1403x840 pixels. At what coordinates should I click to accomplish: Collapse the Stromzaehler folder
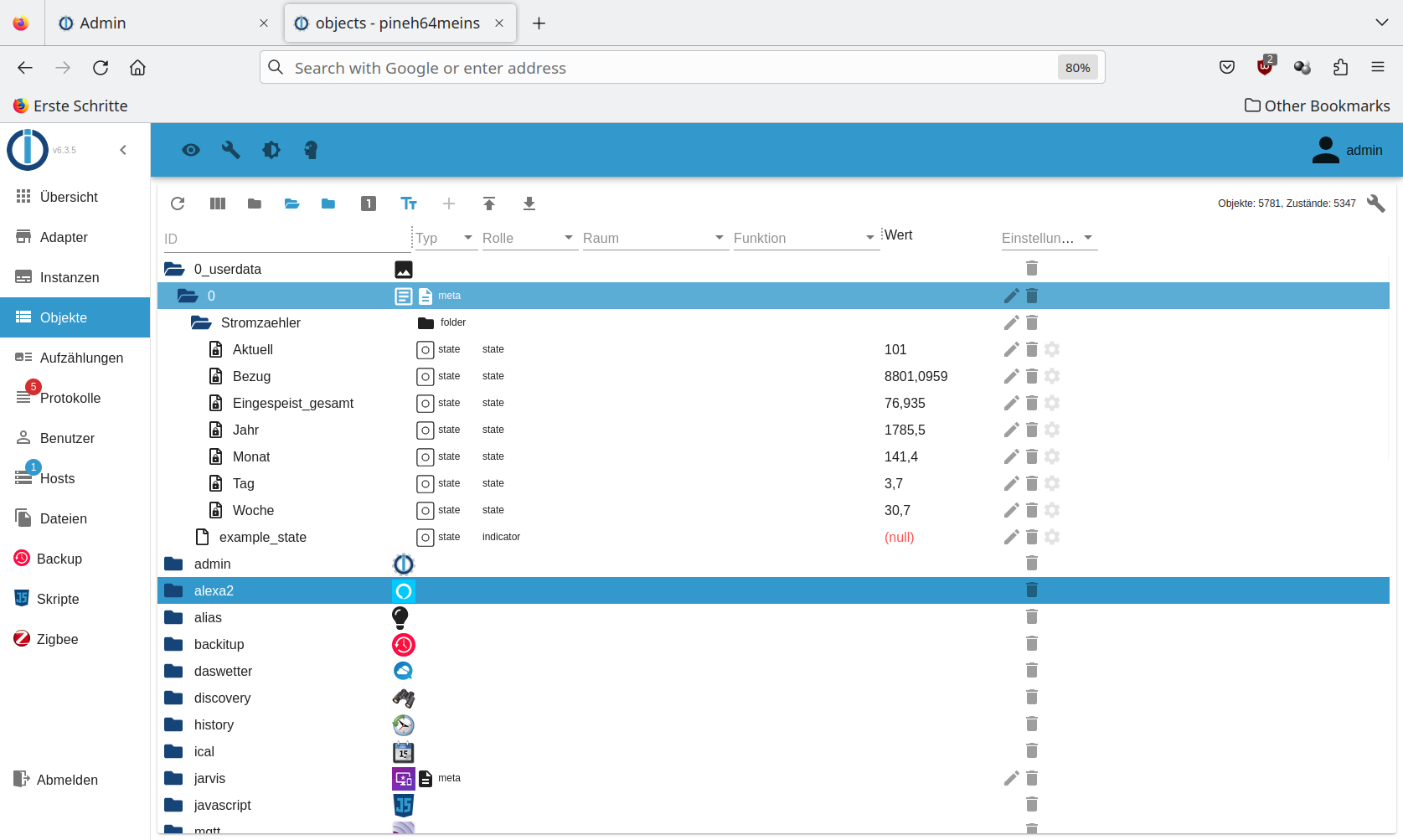(x=201, y=322)
